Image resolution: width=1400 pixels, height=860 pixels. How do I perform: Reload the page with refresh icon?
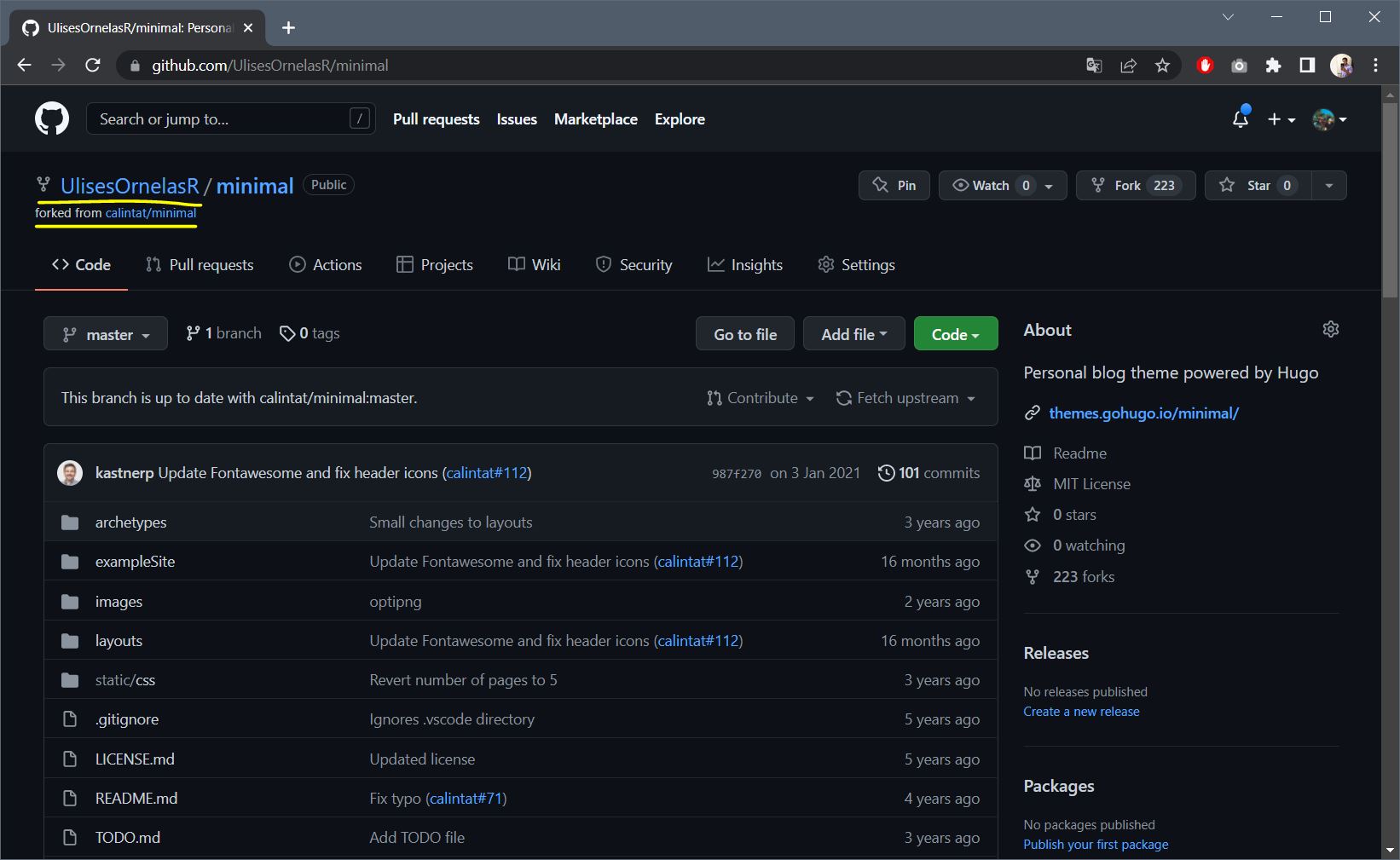click(93, 65)
